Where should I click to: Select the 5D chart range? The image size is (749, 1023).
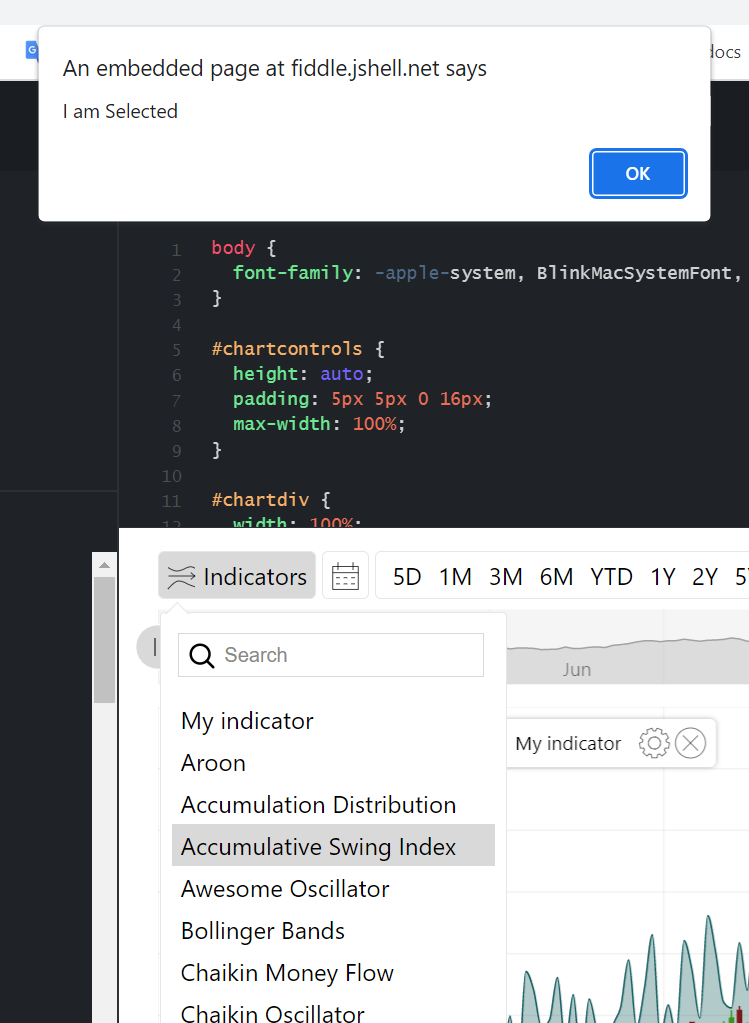point(407,576)
